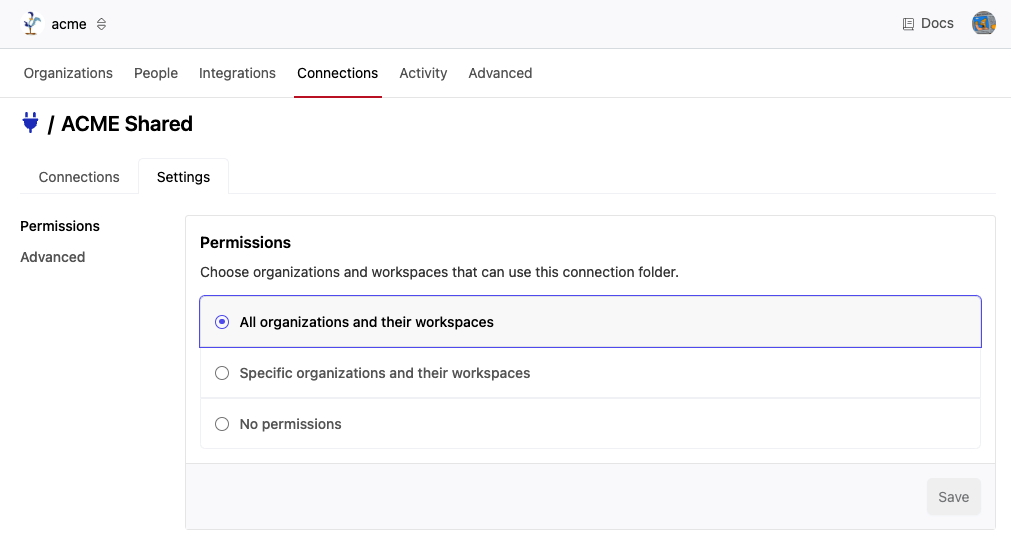Switch to the Connections sub-tab

(79, 177)
